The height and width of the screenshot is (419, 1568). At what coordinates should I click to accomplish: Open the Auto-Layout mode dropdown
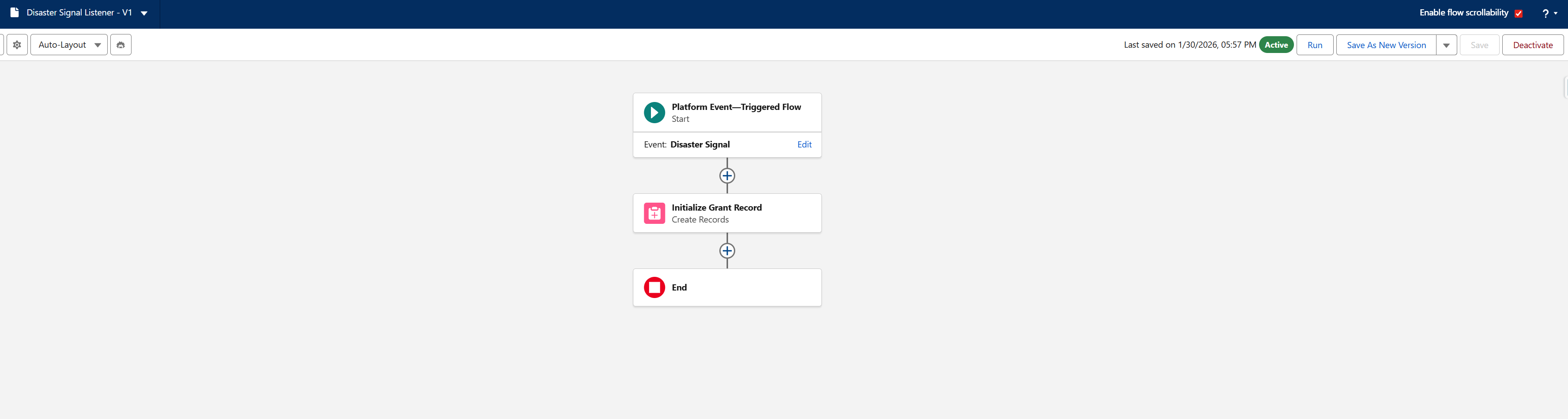(x=69, y=45)
